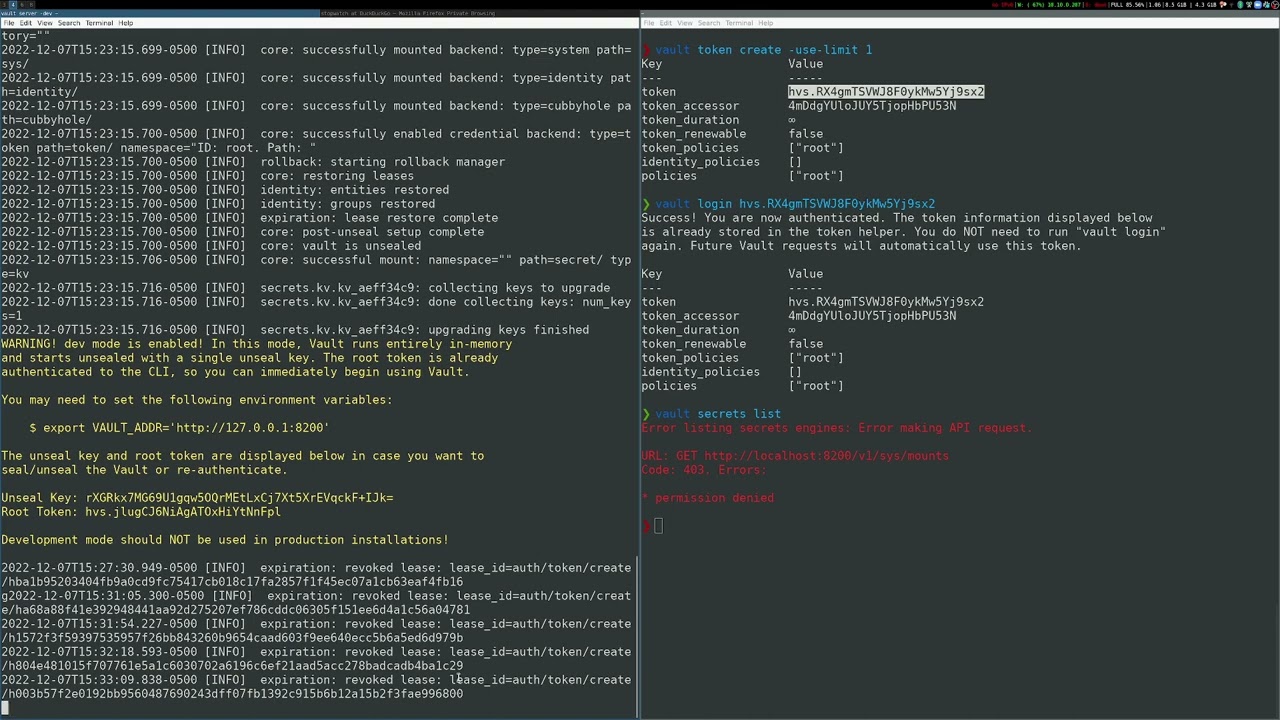Viewport: 1280px width, 720px height.
Task: Open the Help menu in the right terminal
Action: 766,23
